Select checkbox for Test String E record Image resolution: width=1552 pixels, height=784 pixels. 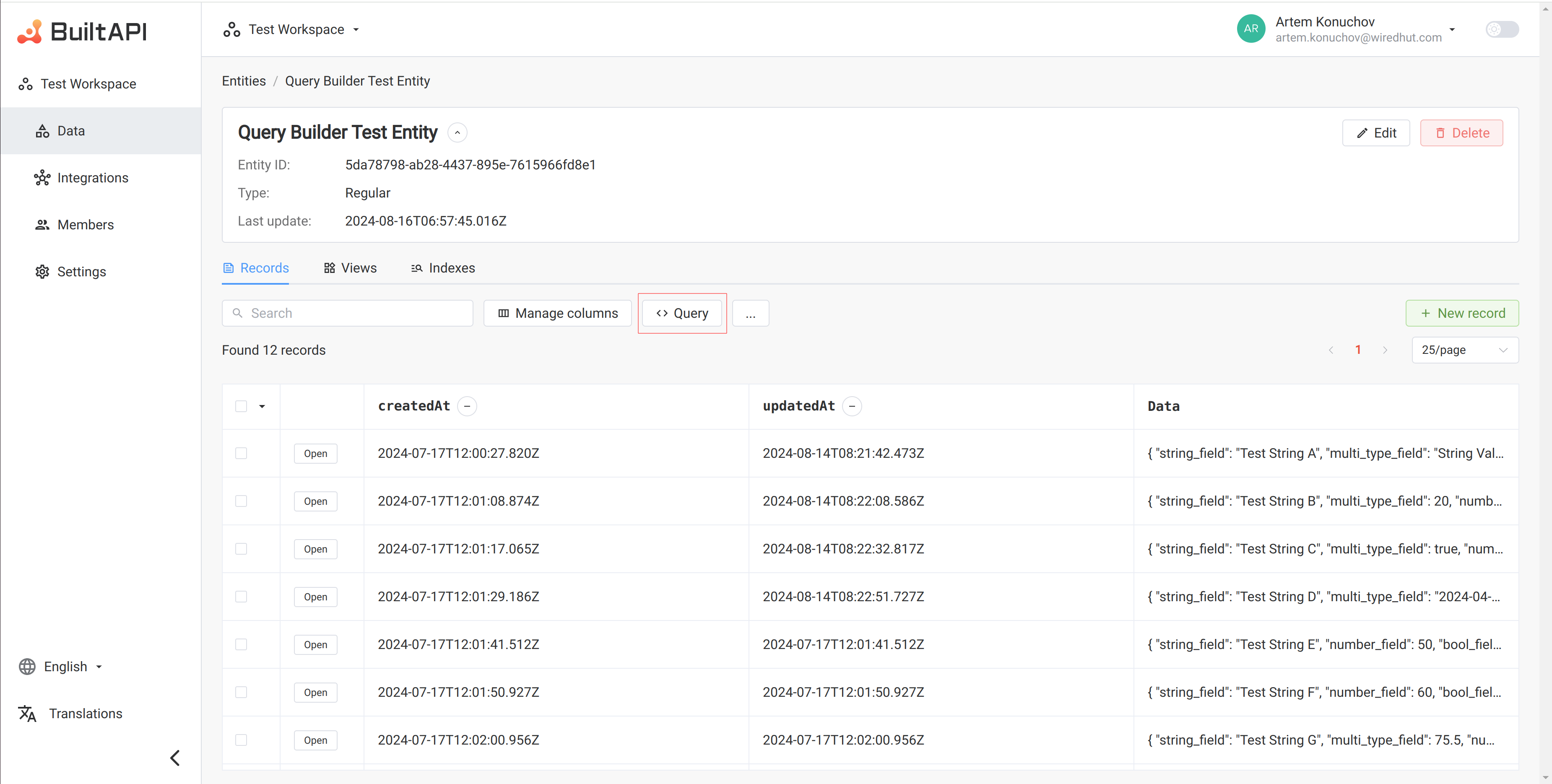pos(241,644)
